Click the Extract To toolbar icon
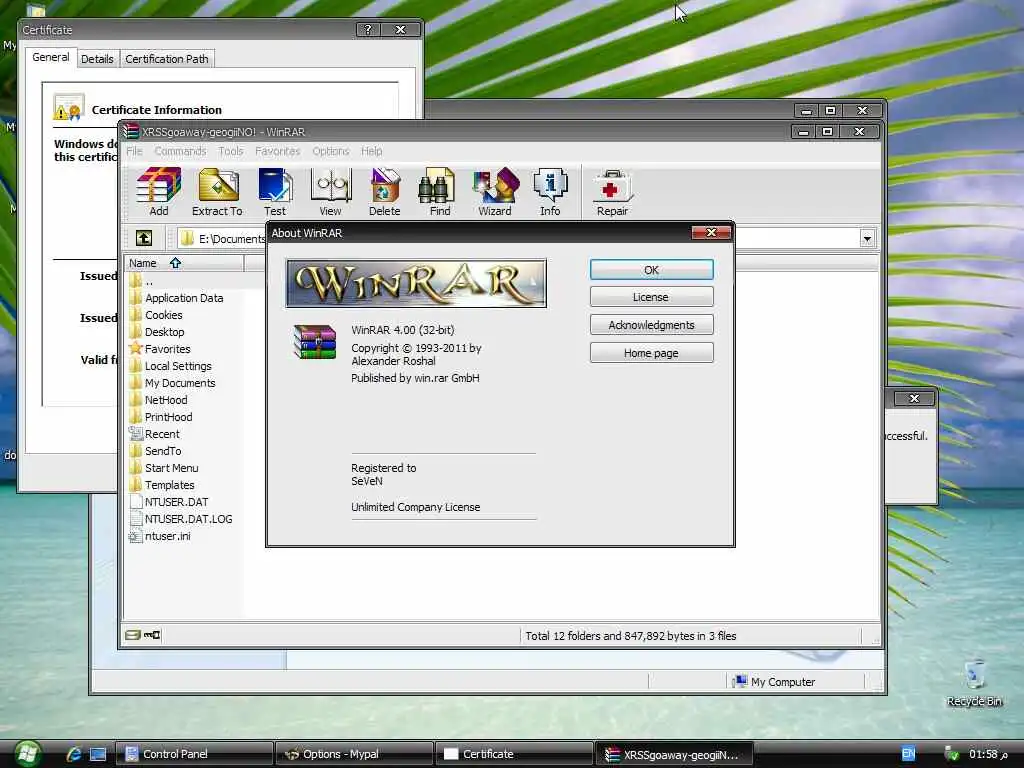This screenshot has width=1024, height=768. tap(217, 191)
